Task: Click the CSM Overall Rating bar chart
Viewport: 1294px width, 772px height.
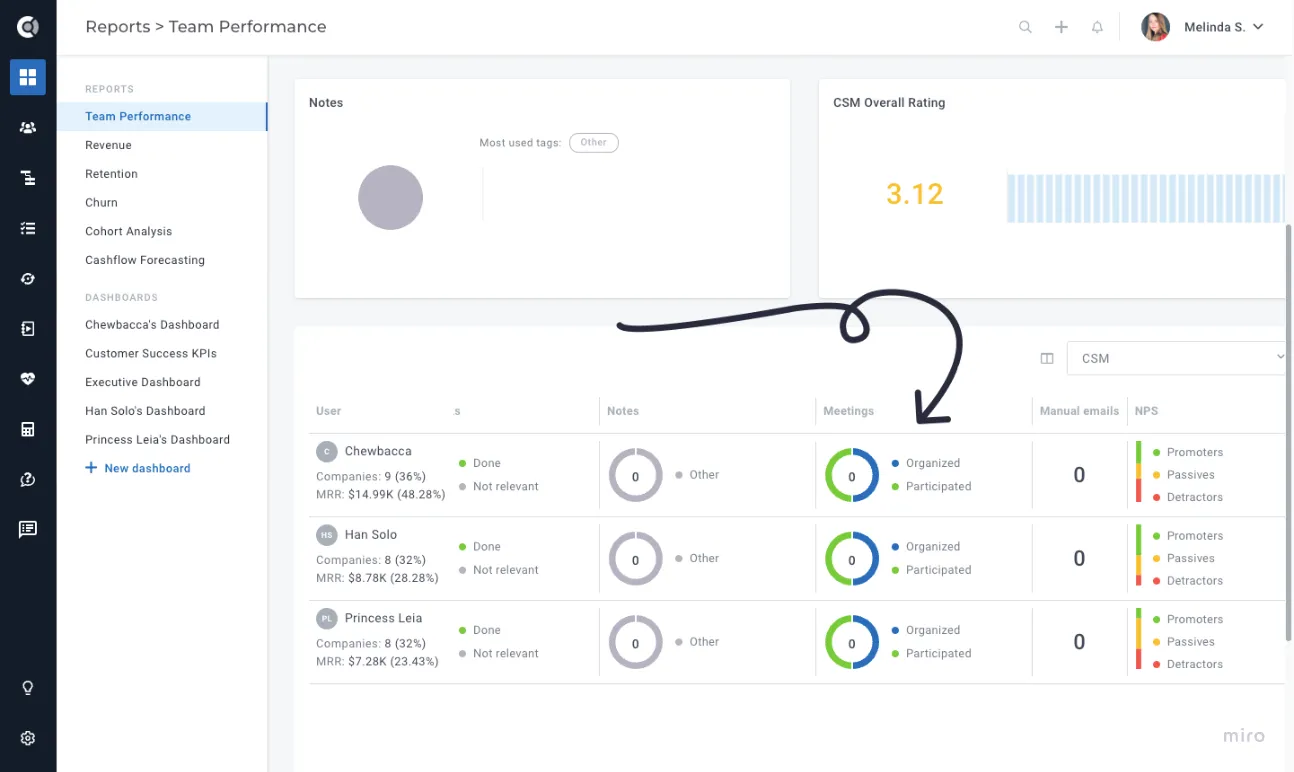Action: click(x=1145, y=198)
